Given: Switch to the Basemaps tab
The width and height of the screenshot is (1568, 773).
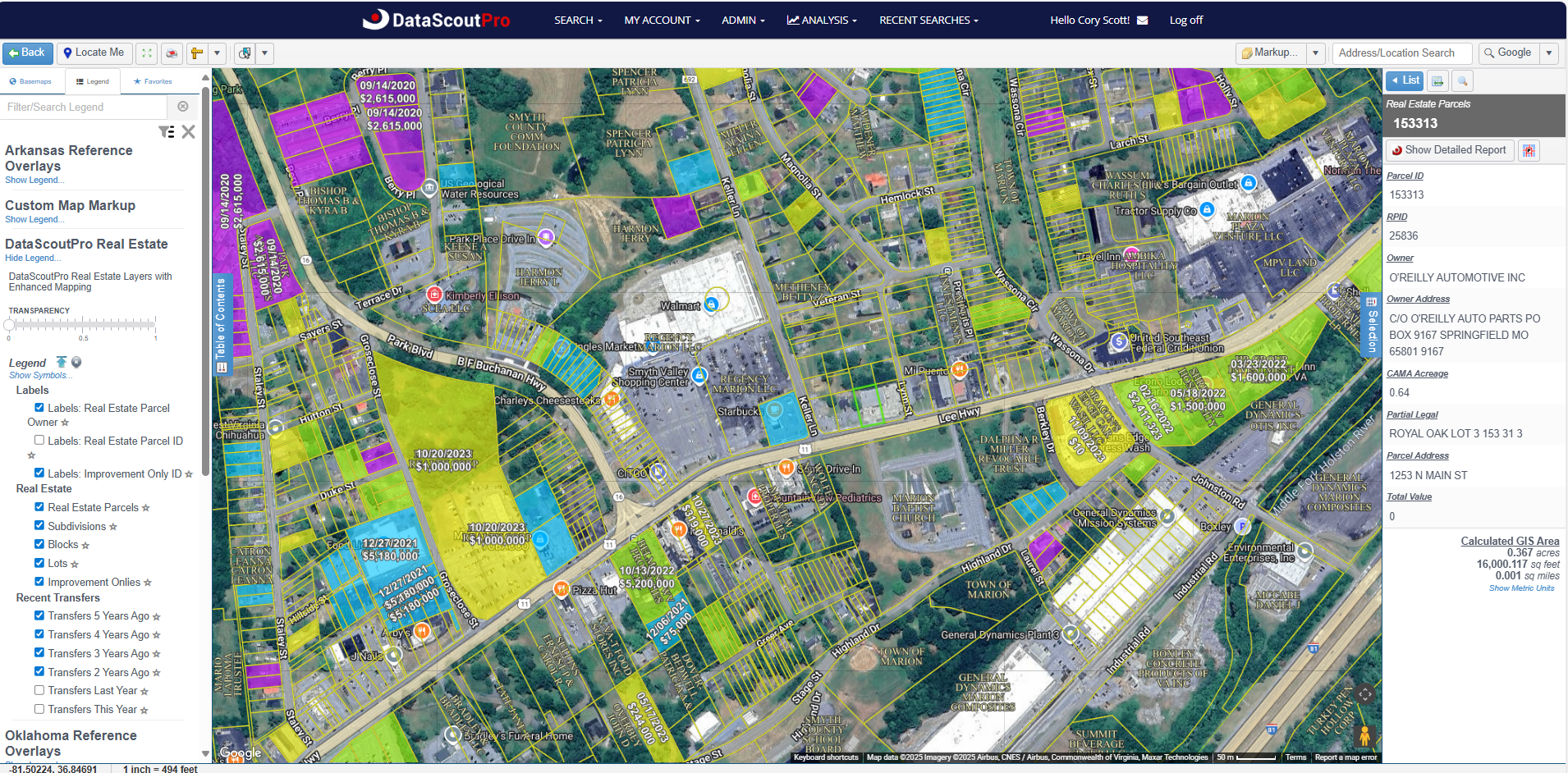Looking at the screenshot, I should click(x=30, y=81).
